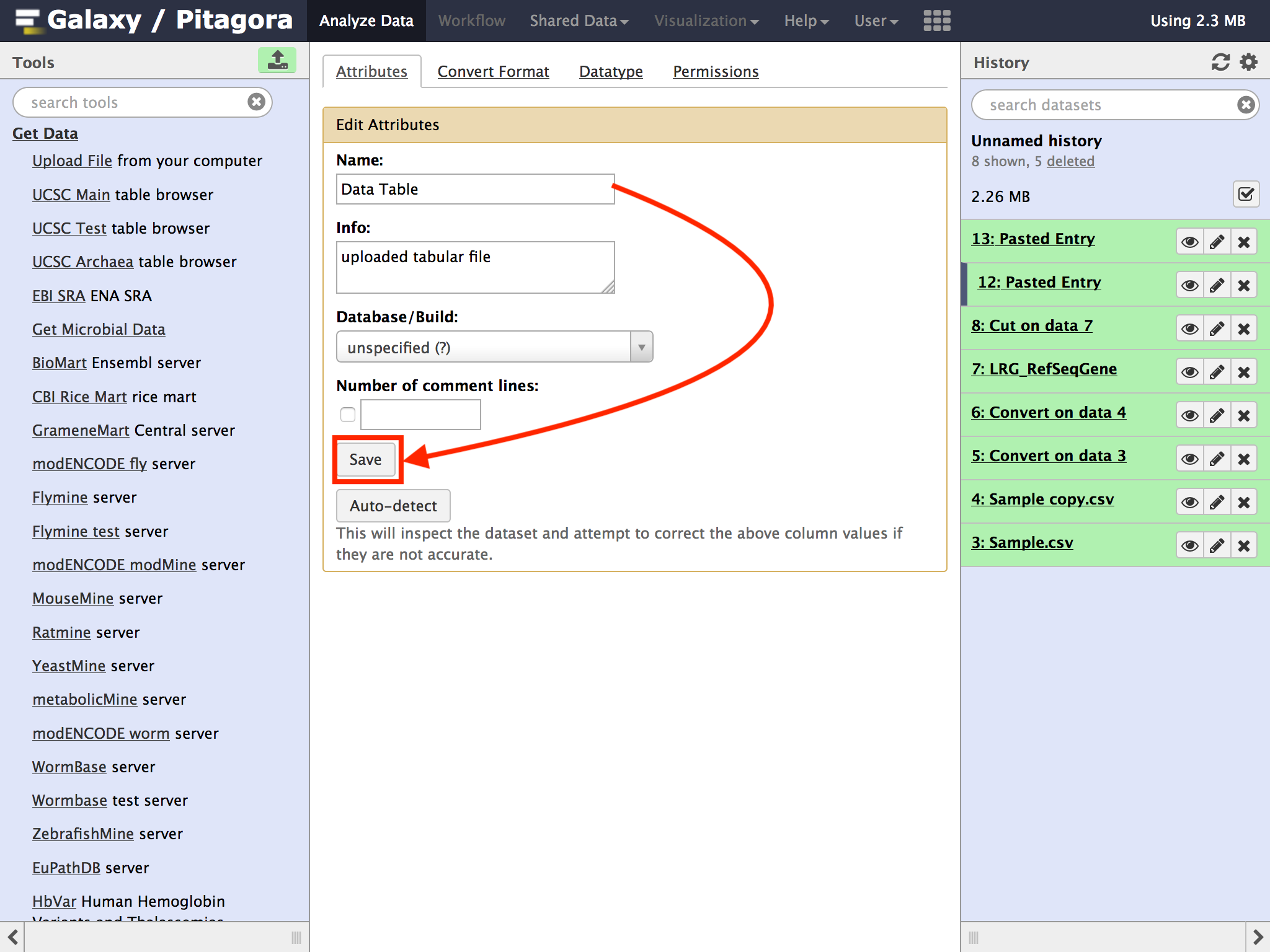Expand the Shared Data menu

pos(579,20)
